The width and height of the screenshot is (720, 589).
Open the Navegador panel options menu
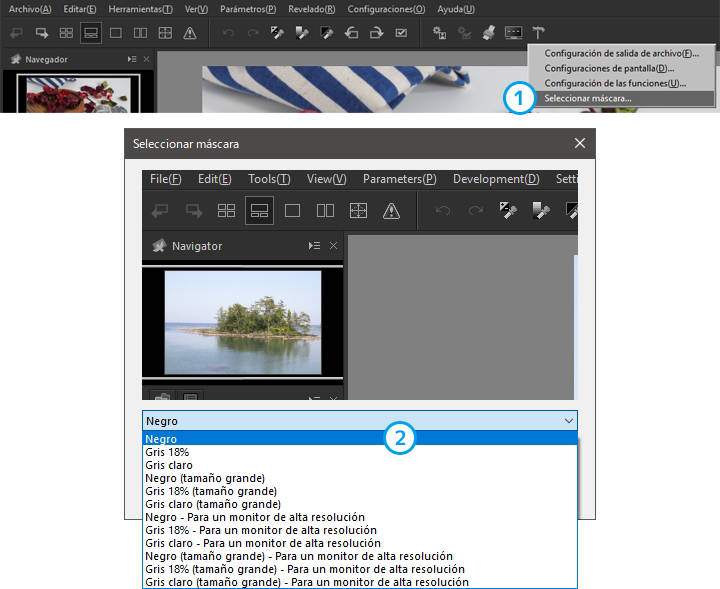point(132,60)
